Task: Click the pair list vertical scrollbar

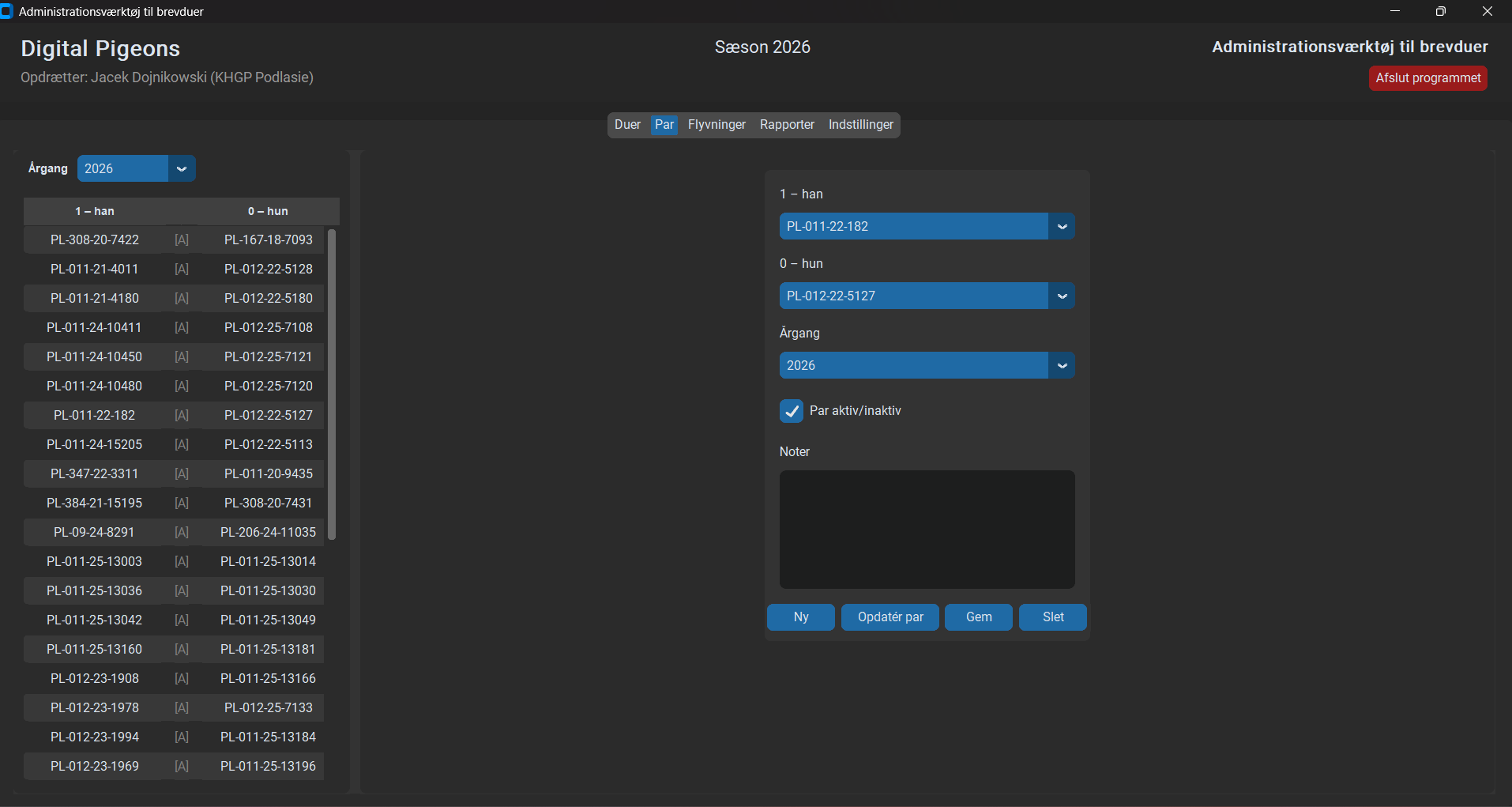Action: click(x=332, y=385)
